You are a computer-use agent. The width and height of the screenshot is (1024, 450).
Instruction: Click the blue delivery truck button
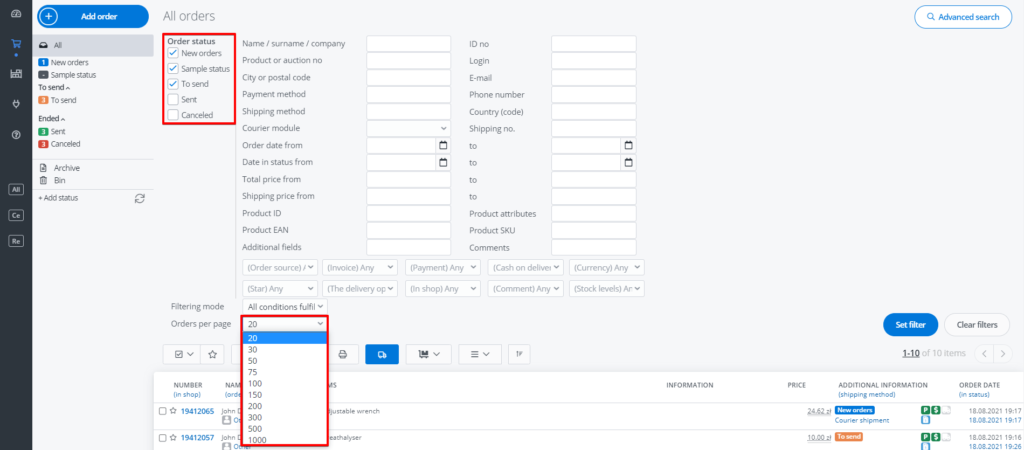click(382, 354)
